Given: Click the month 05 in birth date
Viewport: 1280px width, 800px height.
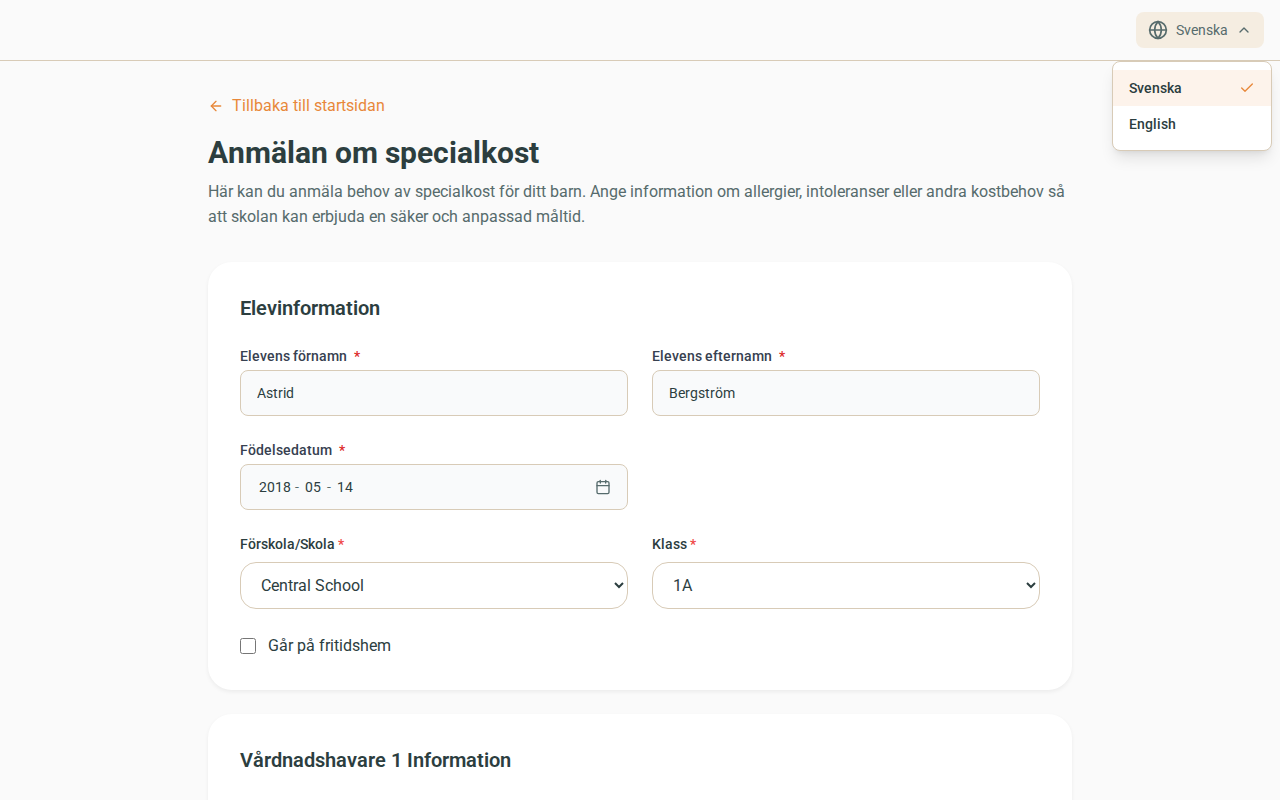Looking at the screenshot, I should pyautogui.click(x=313, y=487).
